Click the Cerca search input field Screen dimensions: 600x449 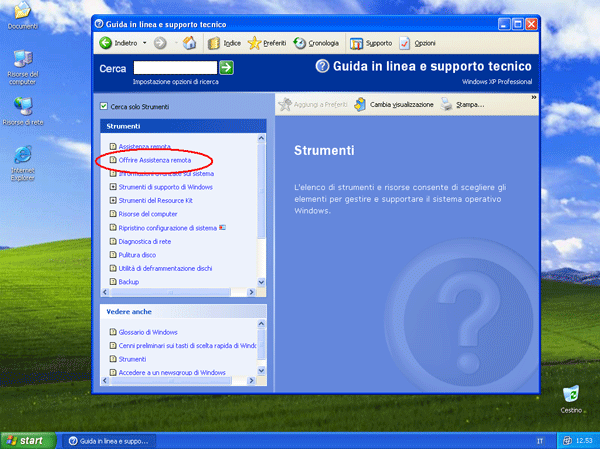(175, 68)
